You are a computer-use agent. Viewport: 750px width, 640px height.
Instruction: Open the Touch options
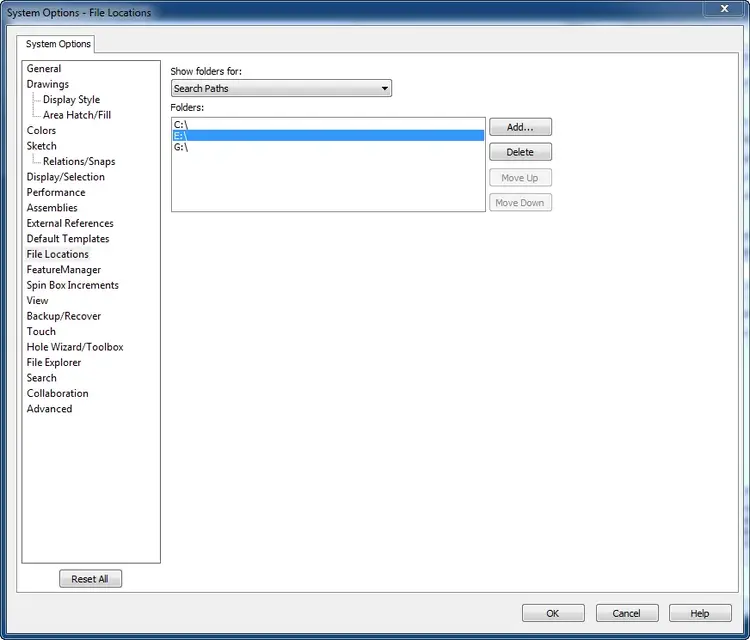point(41,331)
